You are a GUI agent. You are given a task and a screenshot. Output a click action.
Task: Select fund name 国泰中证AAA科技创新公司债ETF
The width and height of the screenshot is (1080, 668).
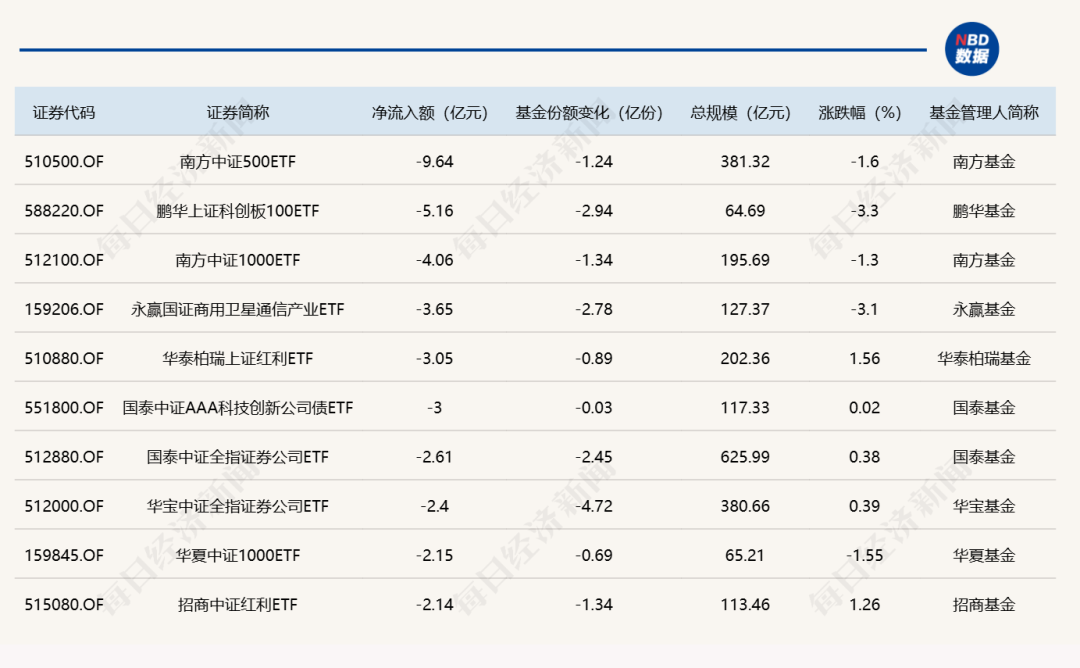pyautogui.click(x=238, y=408)
